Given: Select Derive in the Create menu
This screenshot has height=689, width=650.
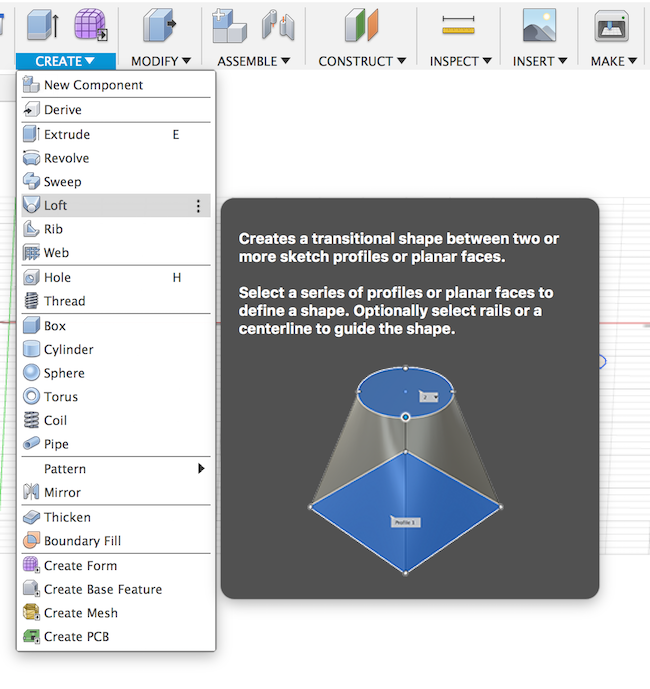Looking at the screenshot, I should pos(116,109).
